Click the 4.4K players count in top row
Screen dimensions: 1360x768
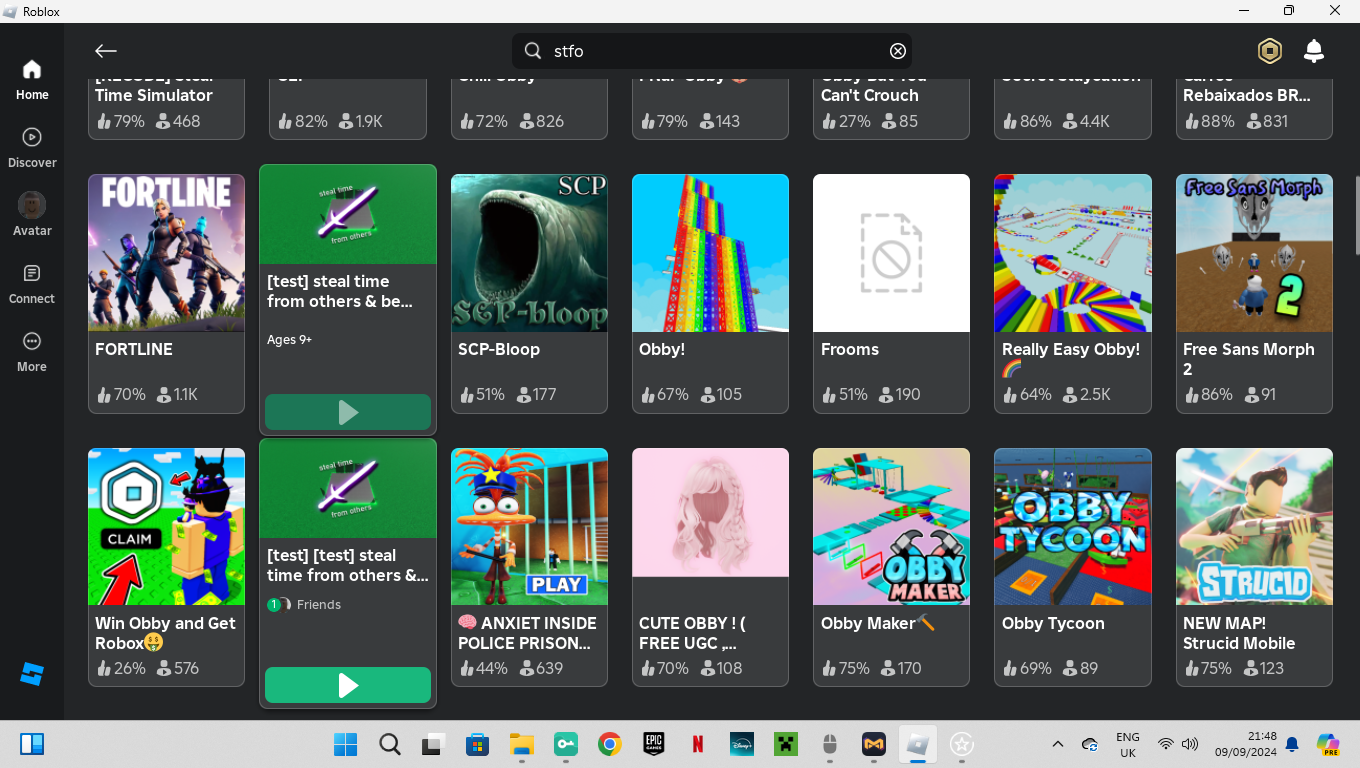click(x=1087, y=121)
